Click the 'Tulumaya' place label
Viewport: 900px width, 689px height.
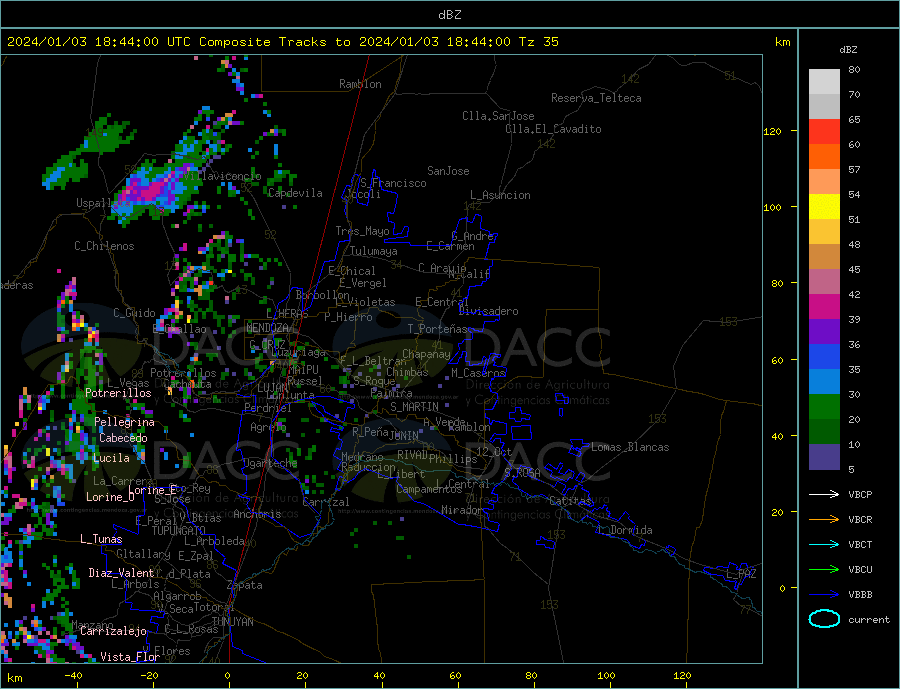coord(373,251)
